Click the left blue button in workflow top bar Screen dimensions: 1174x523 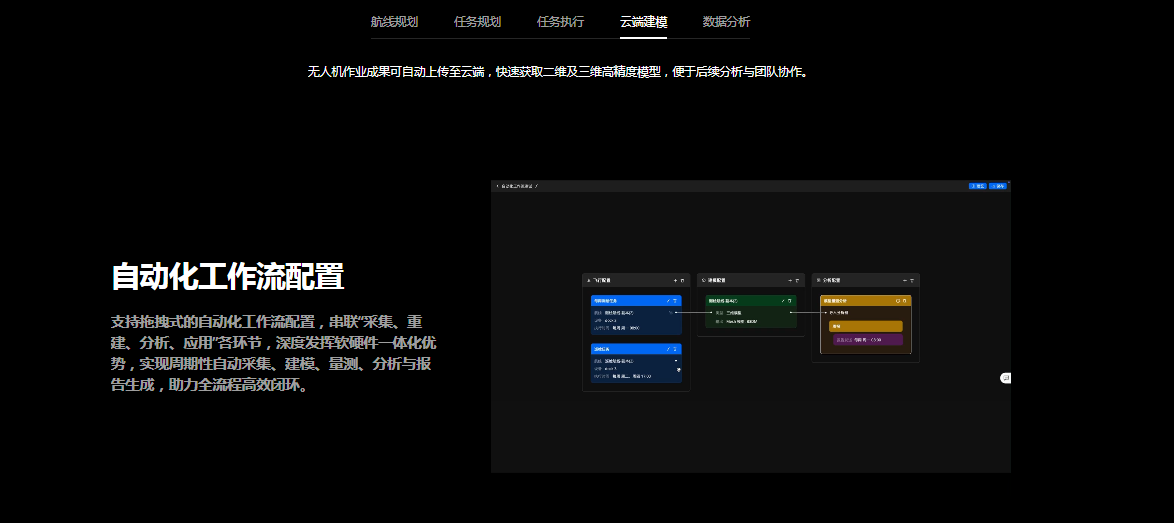977,186
